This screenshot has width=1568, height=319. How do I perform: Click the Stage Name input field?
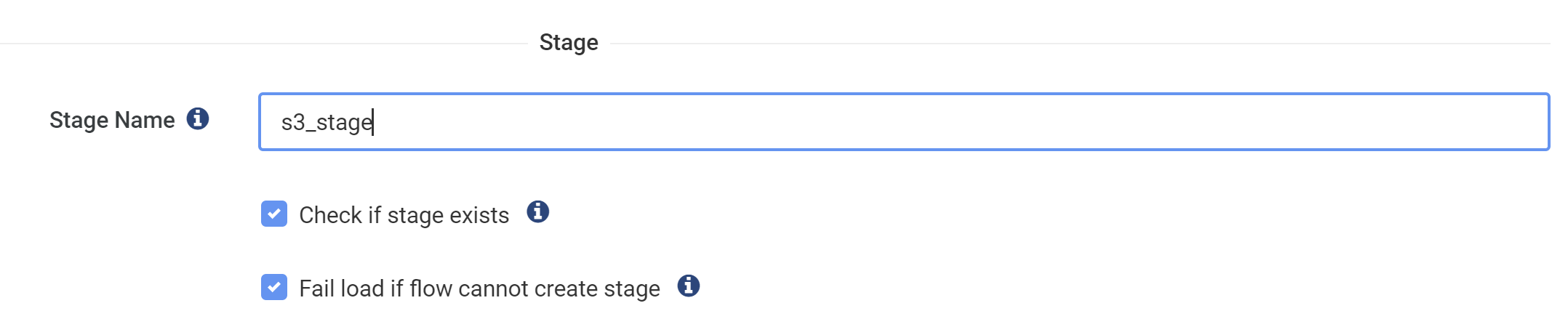click(902, 122)
